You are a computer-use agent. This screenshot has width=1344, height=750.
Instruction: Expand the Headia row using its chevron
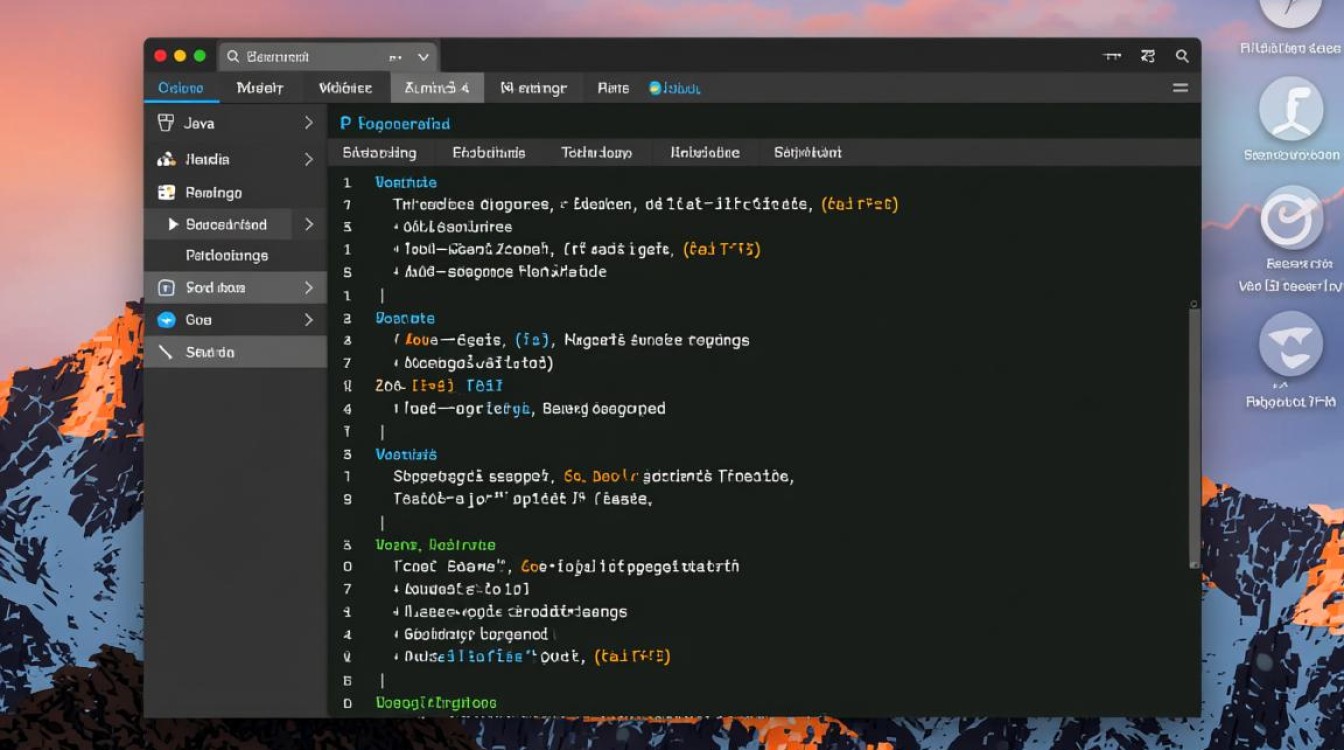click(x=308, y=160)
